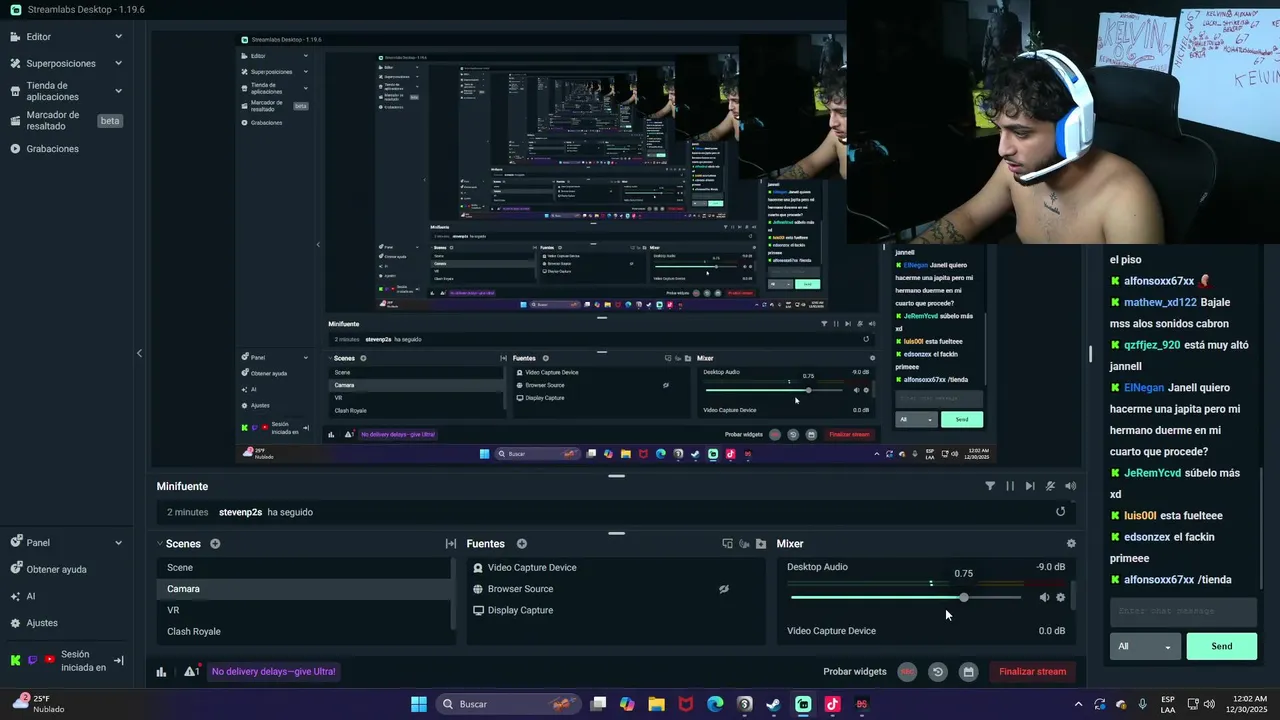The width and height of the screenshot is (1280, 720).
Task: Open Desktop Audio source settings gear
Action: tap(1061, 598)
